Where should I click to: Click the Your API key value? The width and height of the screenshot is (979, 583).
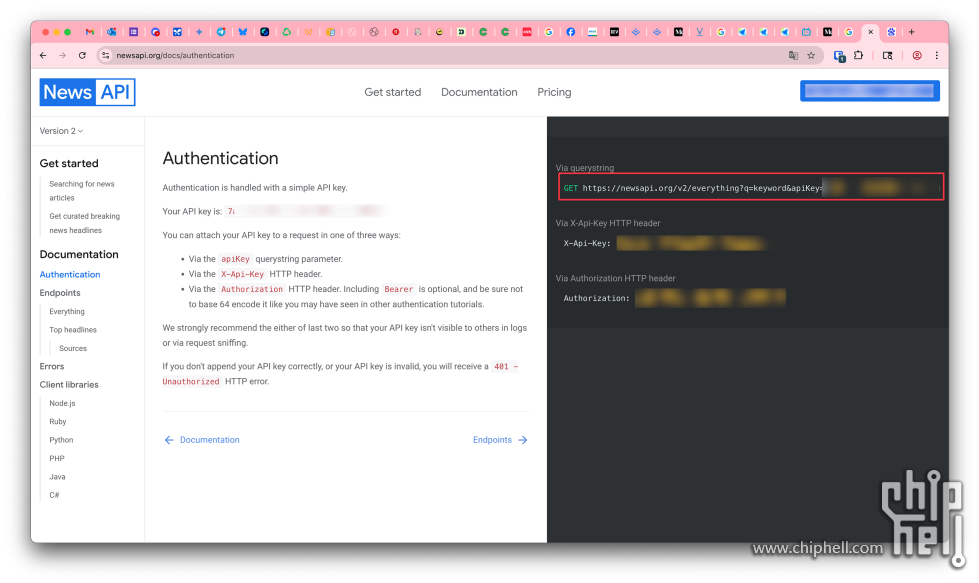click(303, 212)
